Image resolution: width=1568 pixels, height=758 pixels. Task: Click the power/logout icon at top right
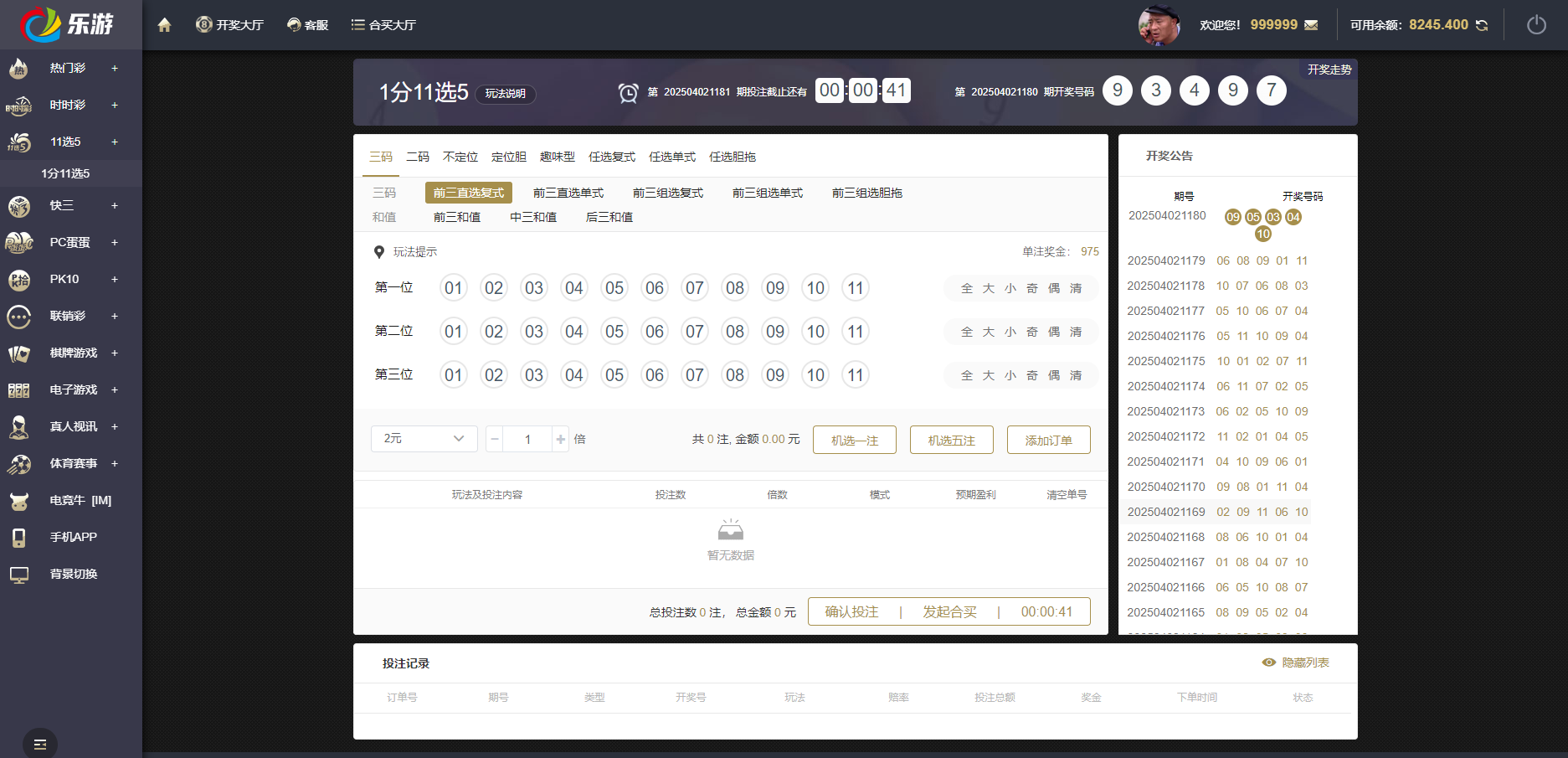coord(1536,24)
